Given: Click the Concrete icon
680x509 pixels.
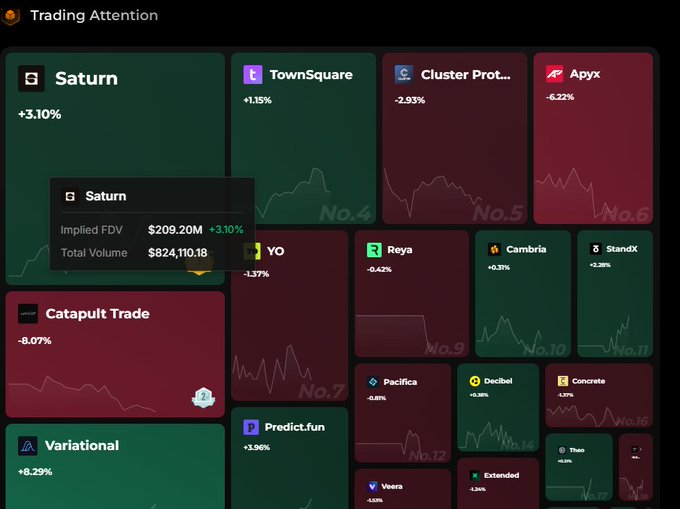Looking at the screenshot, I should [x=562, y=381].
